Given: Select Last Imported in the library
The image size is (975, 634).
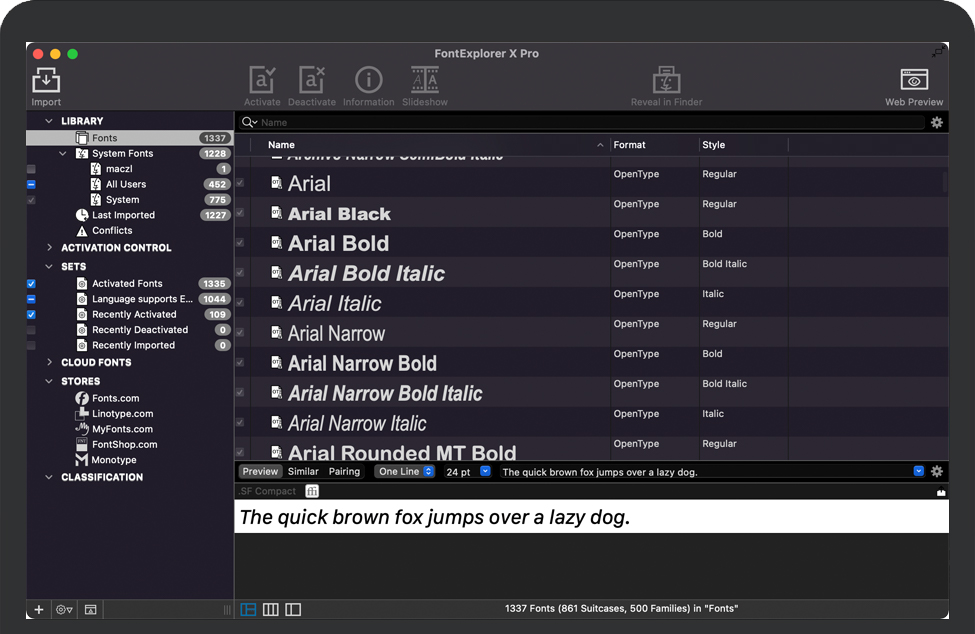Looking at the screenshot, I should click(x=123, y=215).
